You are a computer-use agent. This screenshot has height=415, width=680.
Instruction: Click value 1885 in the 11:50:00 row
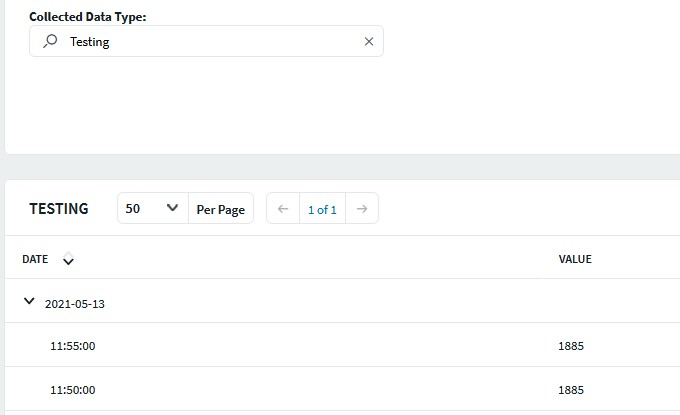pyautogui.click(x=571, y=390)
